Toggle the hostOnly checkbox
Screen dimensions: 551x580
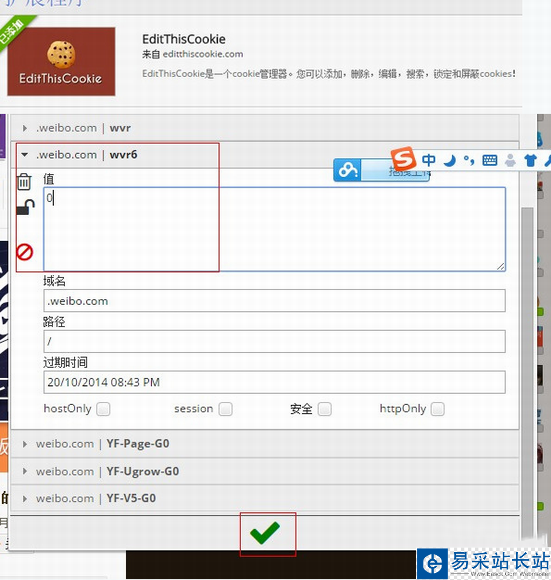[103, 409]
